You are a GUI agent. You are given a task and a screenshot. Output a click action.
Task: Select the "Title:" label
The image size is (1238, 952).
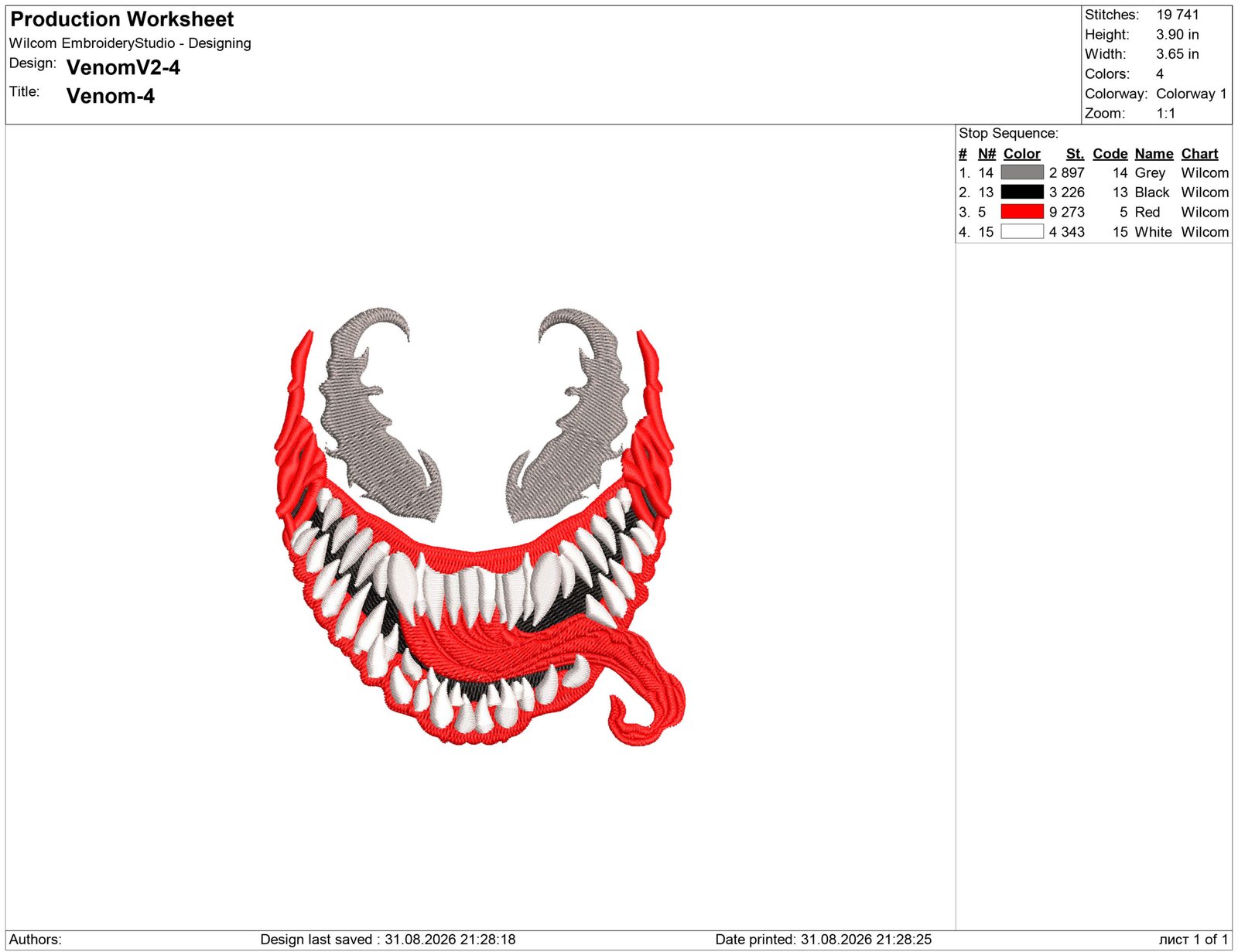click(x=25, y=92)
